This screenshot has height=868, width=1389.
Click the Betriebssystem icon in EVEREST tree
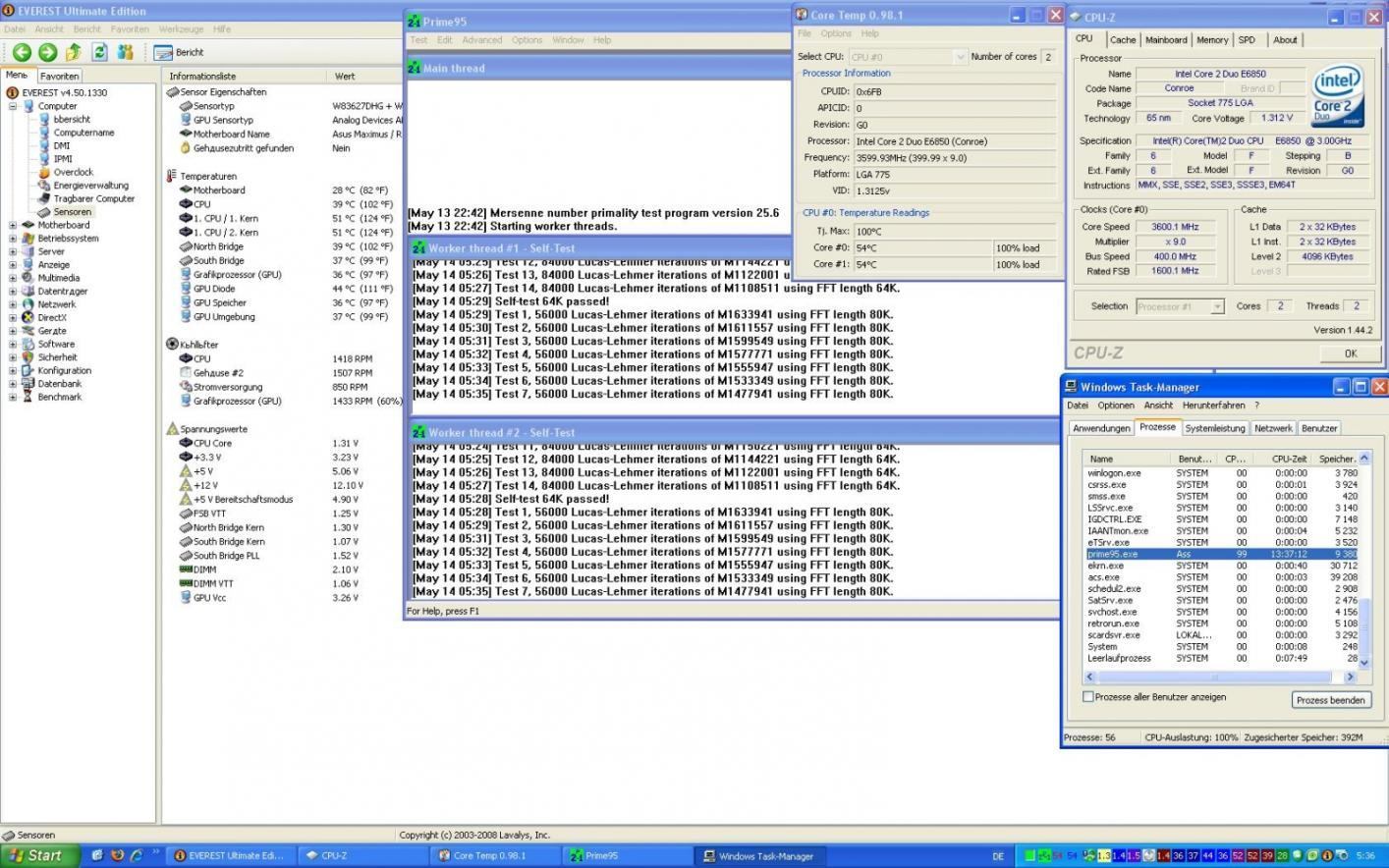[28, 238]
